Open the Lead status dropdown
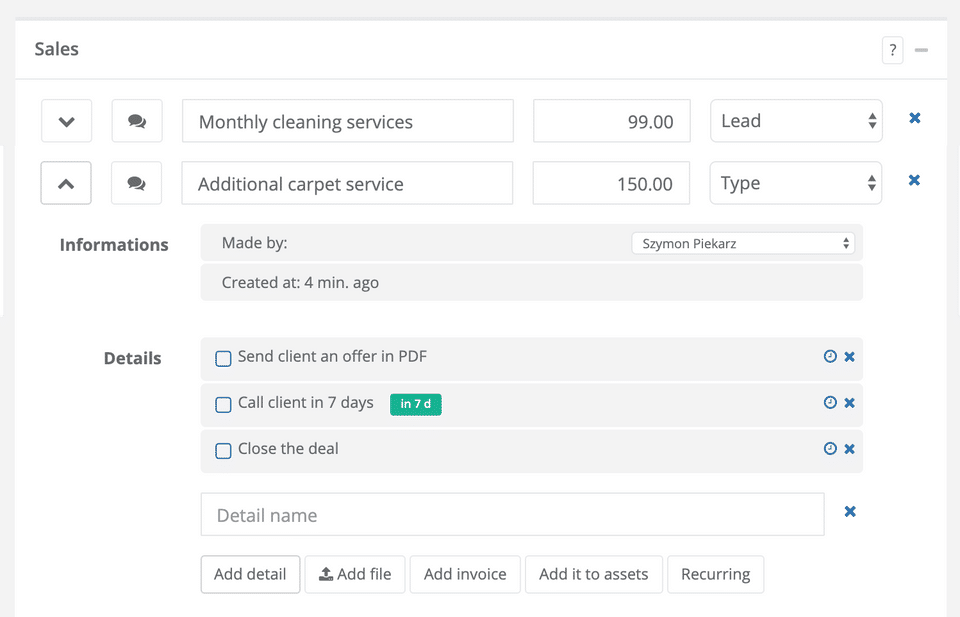960x617 pixels. point(796,121)
